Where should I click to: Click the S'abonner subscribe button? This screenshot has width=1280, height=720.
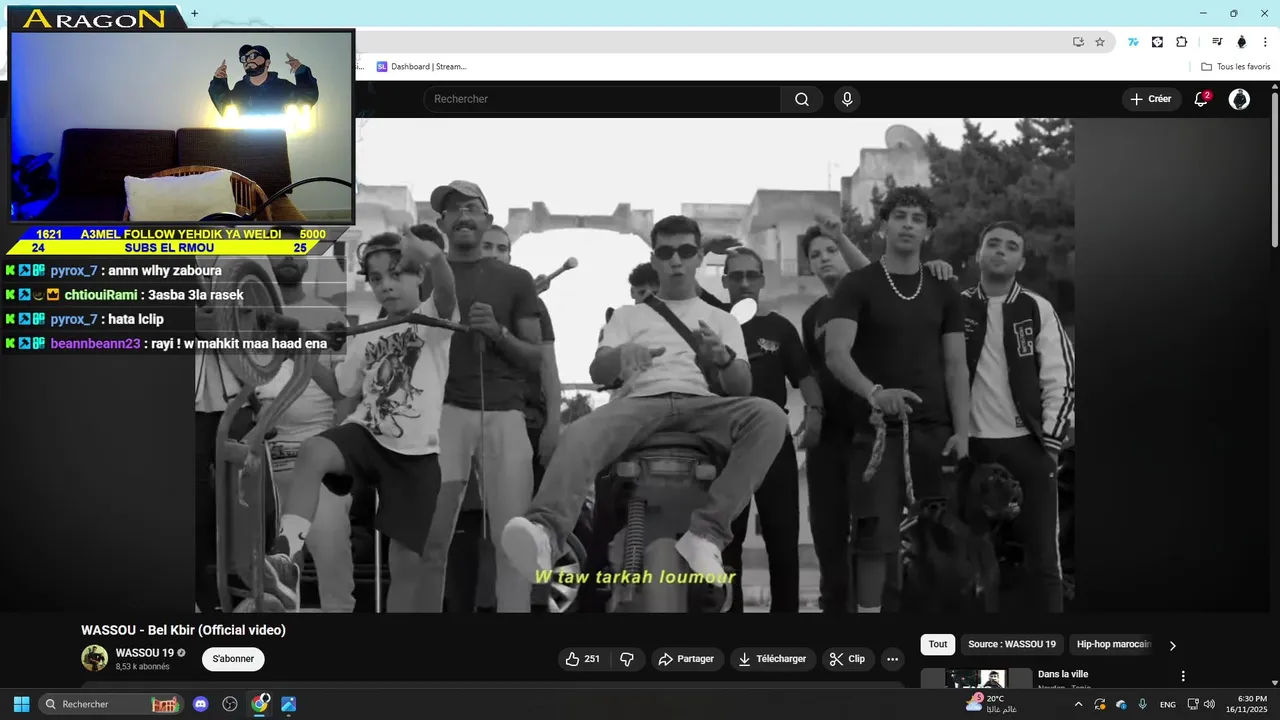click(233, 659)
